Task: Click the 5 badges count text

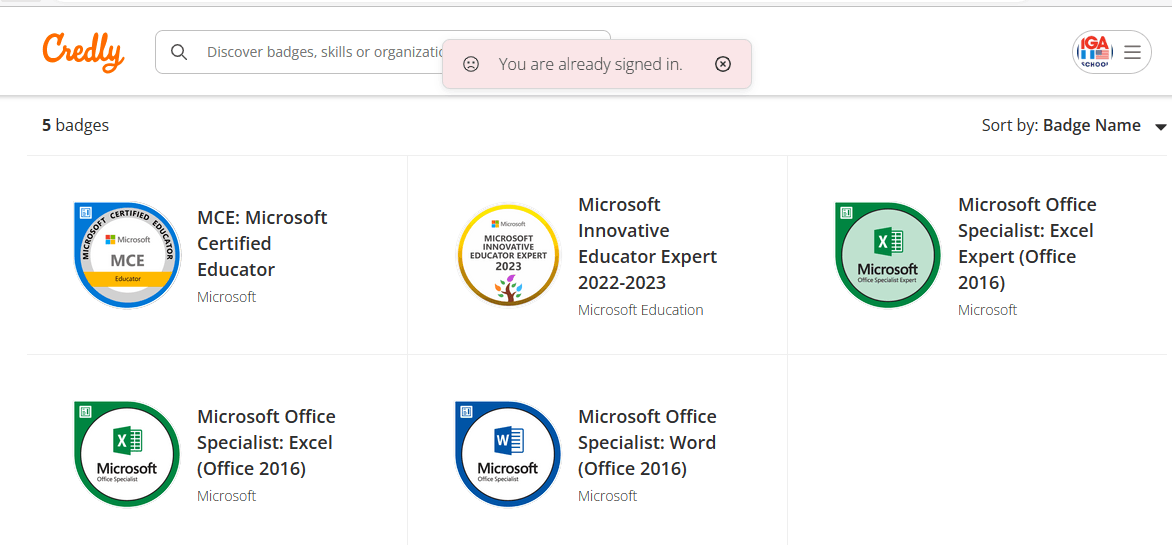Action: click(x=75, y=126)
